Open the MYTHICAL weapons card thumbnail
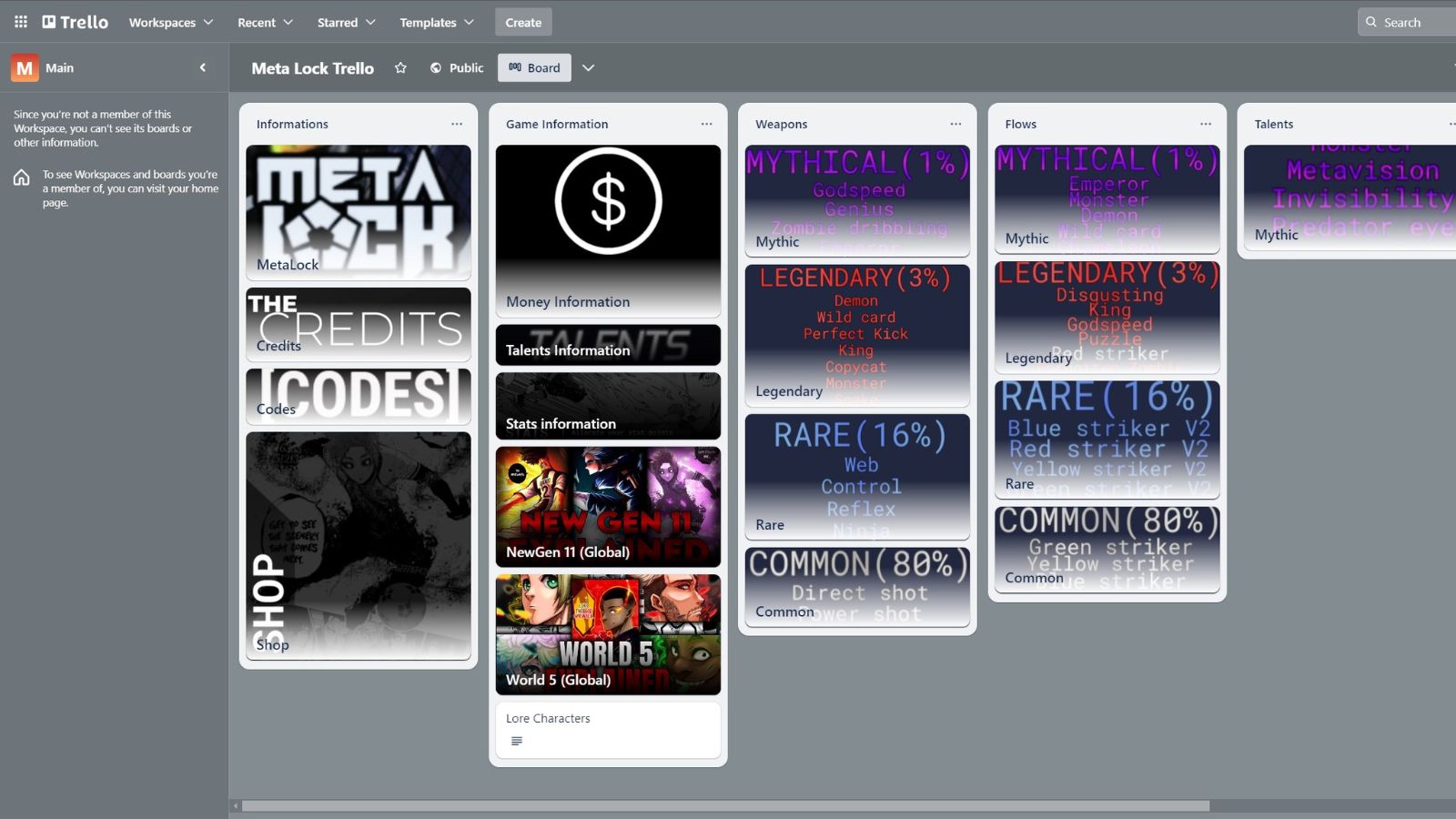The width and height of the screenshot is (1456, 819). click(x=856, y=200)
